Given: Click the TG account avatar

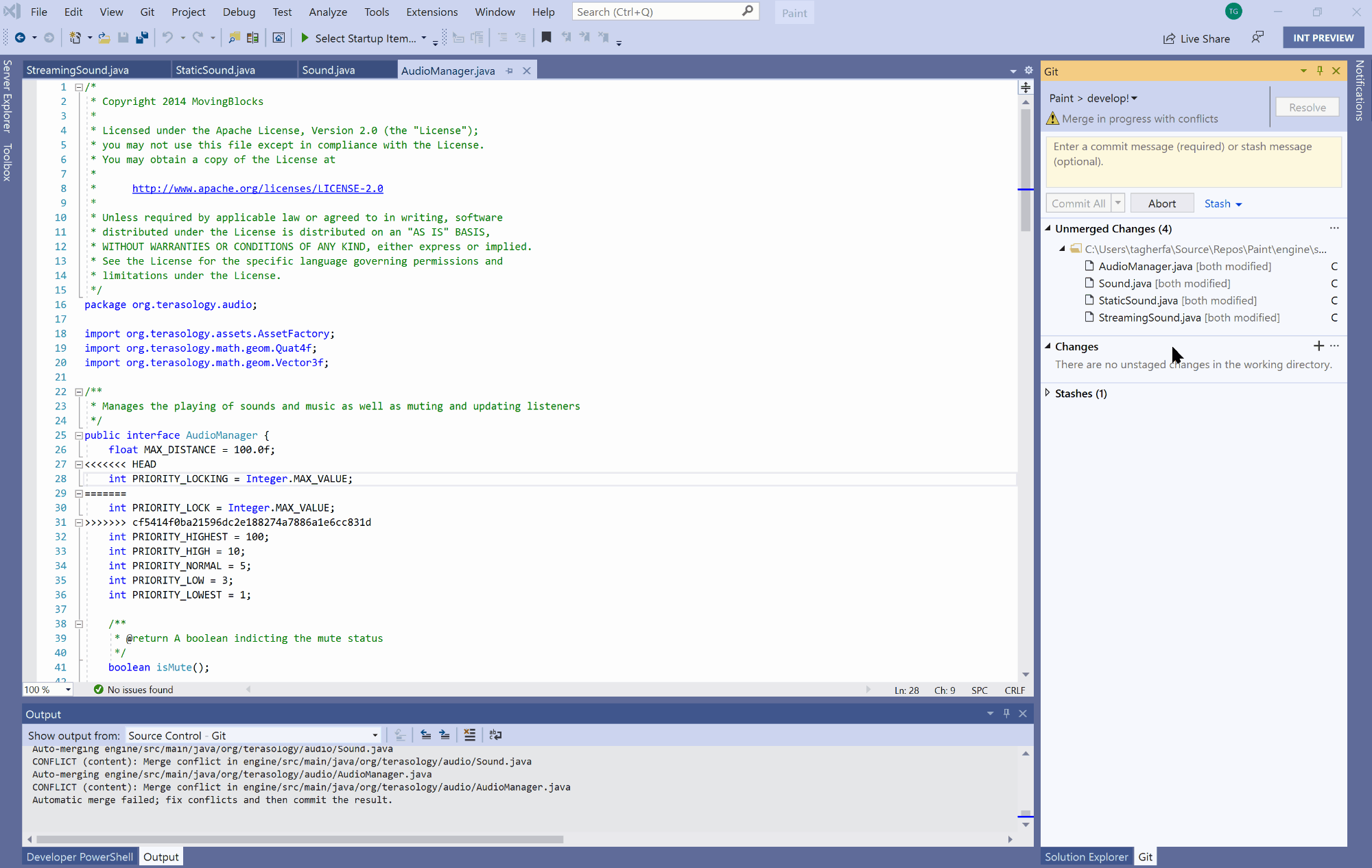Looking at the screenshot, I should tap(1233, 11).
